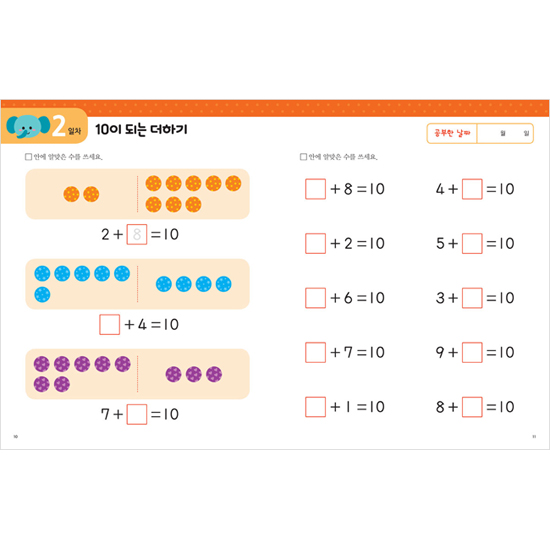Click the empty box after 8 +
The width and height of the screenshot is (550, 550).
pyautogui.click(x=472, y=407)
